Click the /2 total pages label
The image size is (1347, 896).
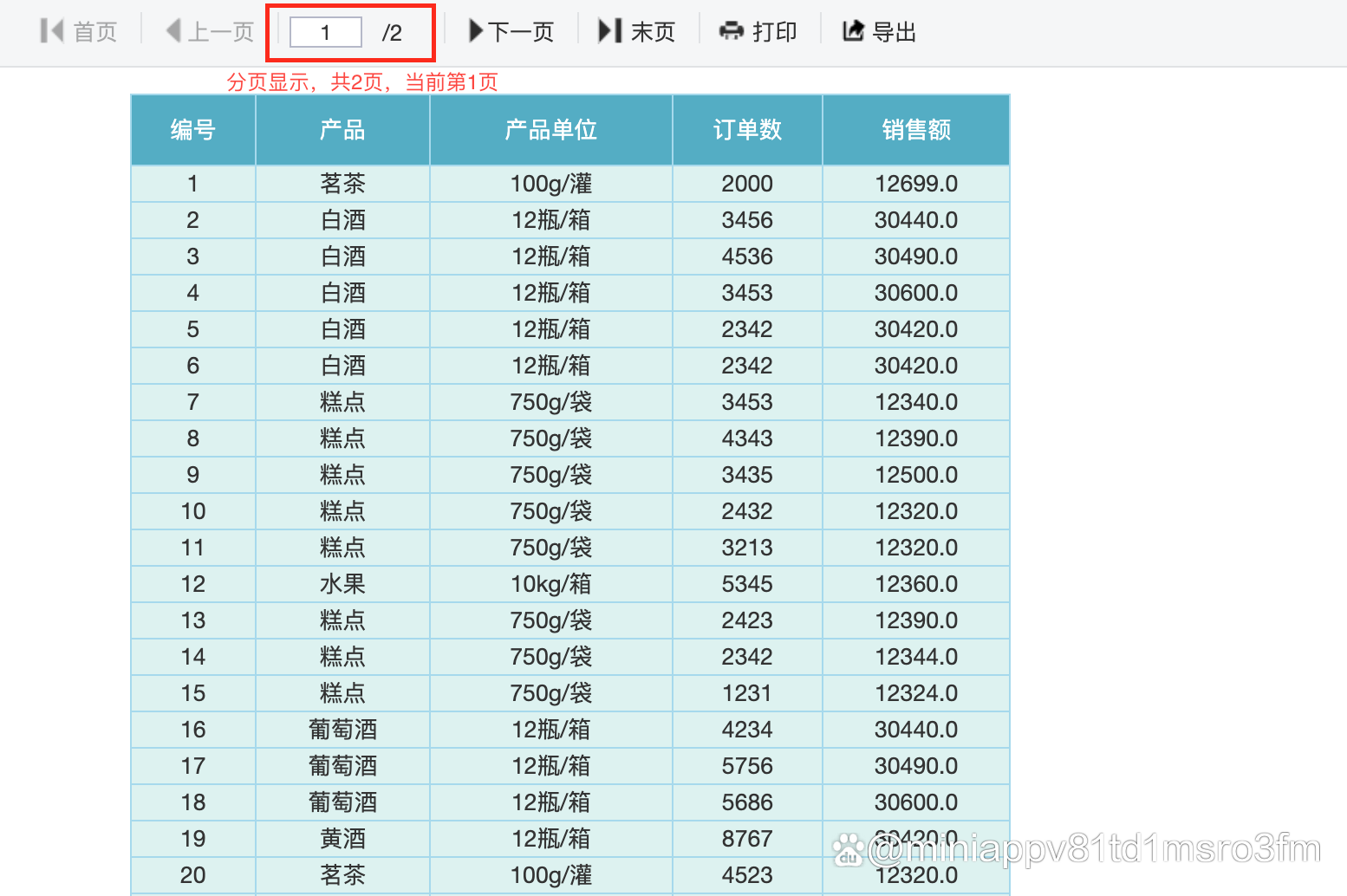[392, 33]
